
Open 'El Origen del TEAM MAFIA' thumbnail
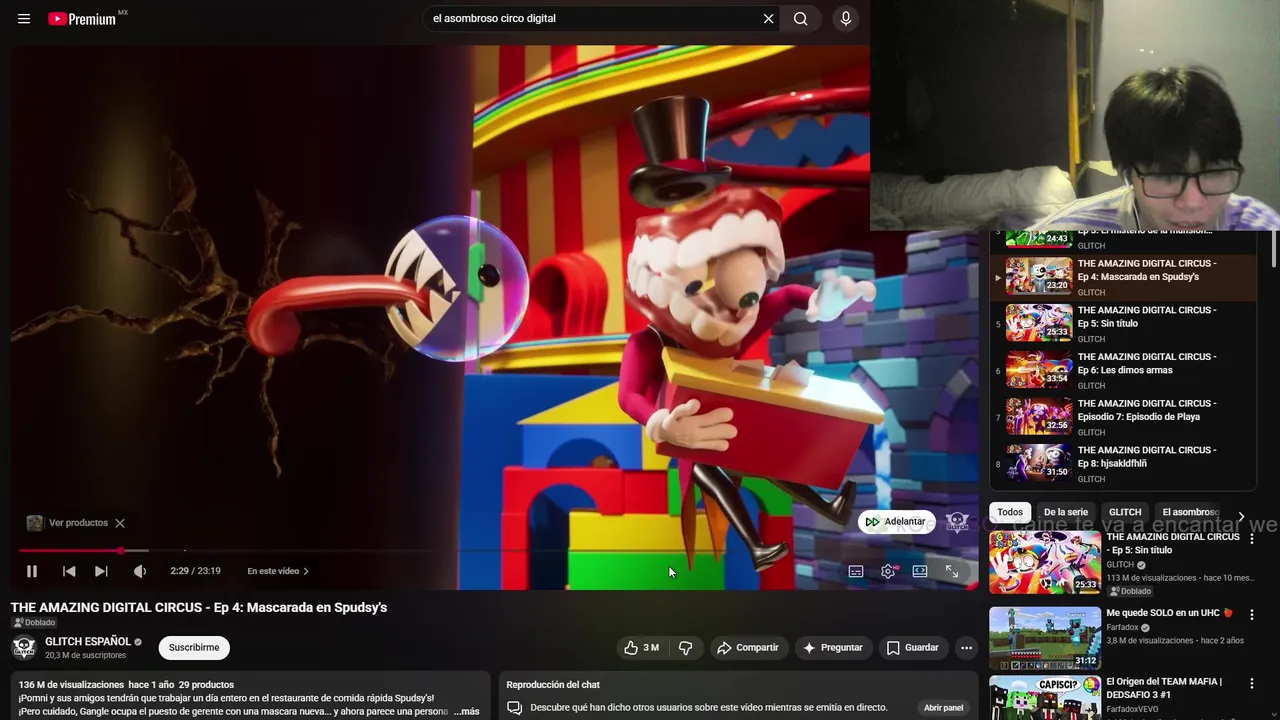pyautogui.click(x=1045, y=698)
